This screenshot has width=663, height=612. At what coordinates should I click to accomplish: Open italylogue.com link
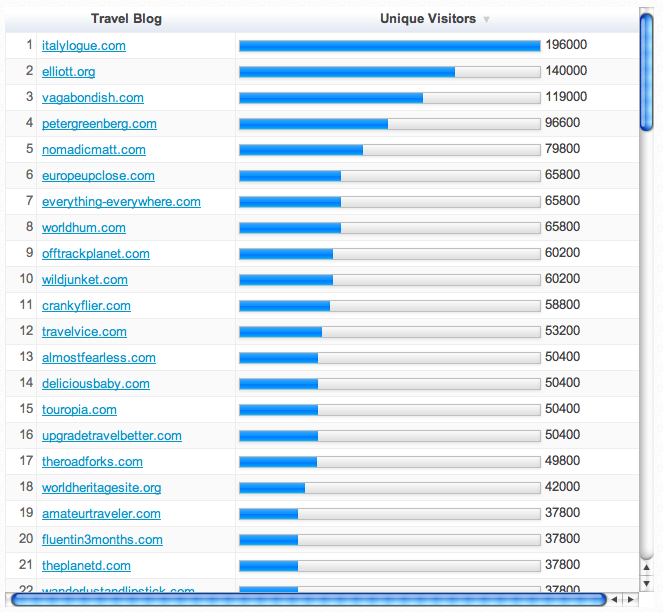pyautogui.click(x=84, y=46)
